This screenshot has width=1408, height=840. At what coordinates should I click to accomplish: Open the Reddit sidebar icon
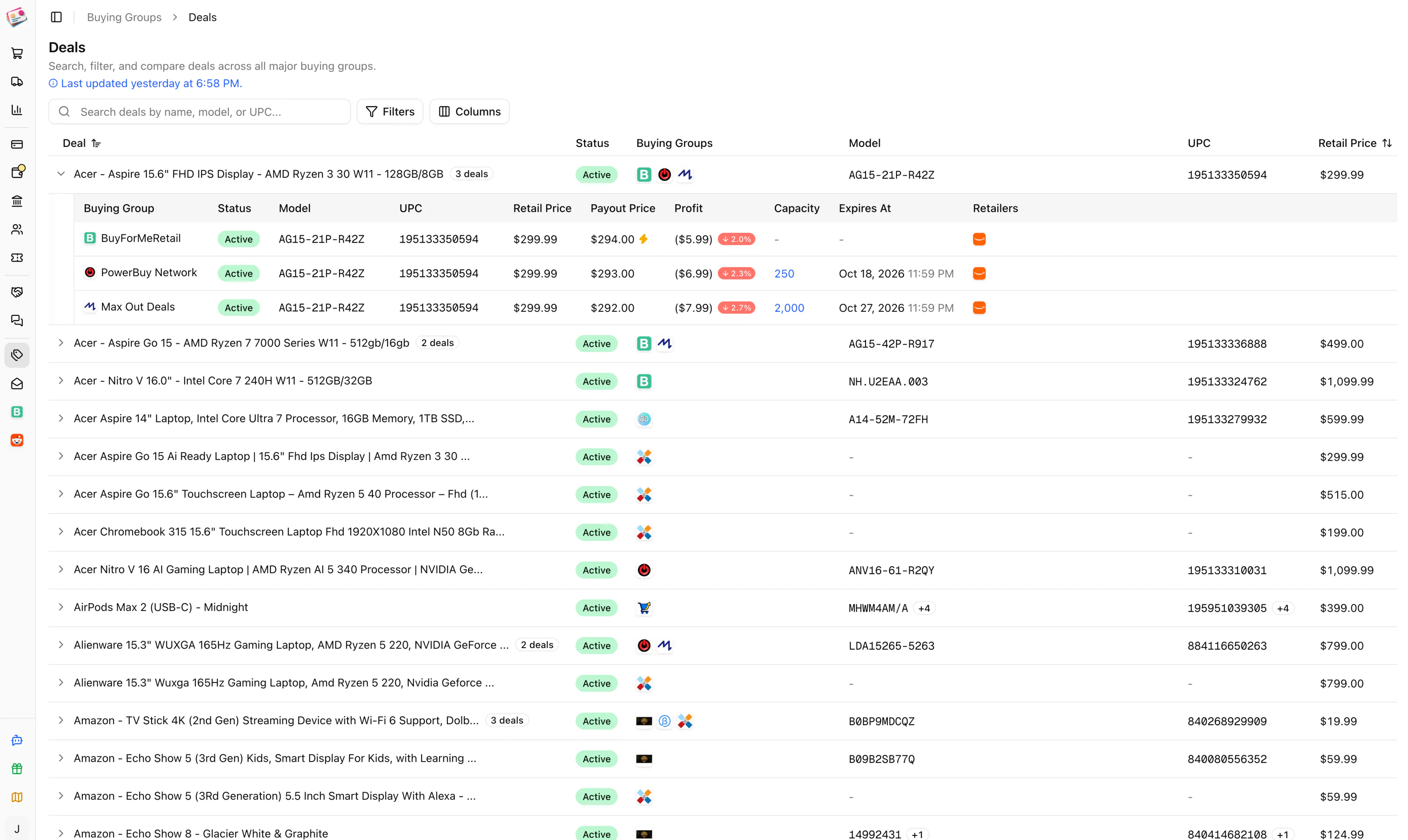[17, 440]
